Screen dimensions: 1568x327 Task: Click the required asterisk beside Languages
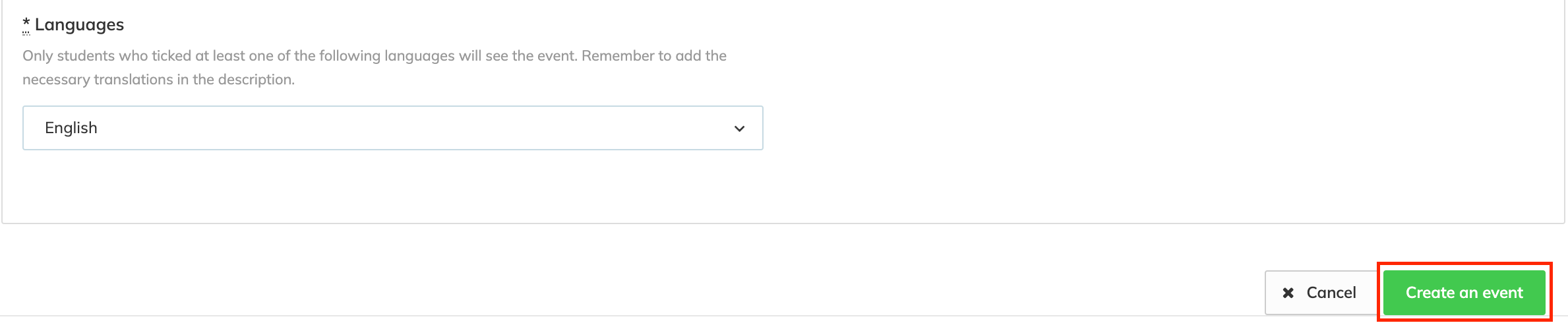click(26, 24)
